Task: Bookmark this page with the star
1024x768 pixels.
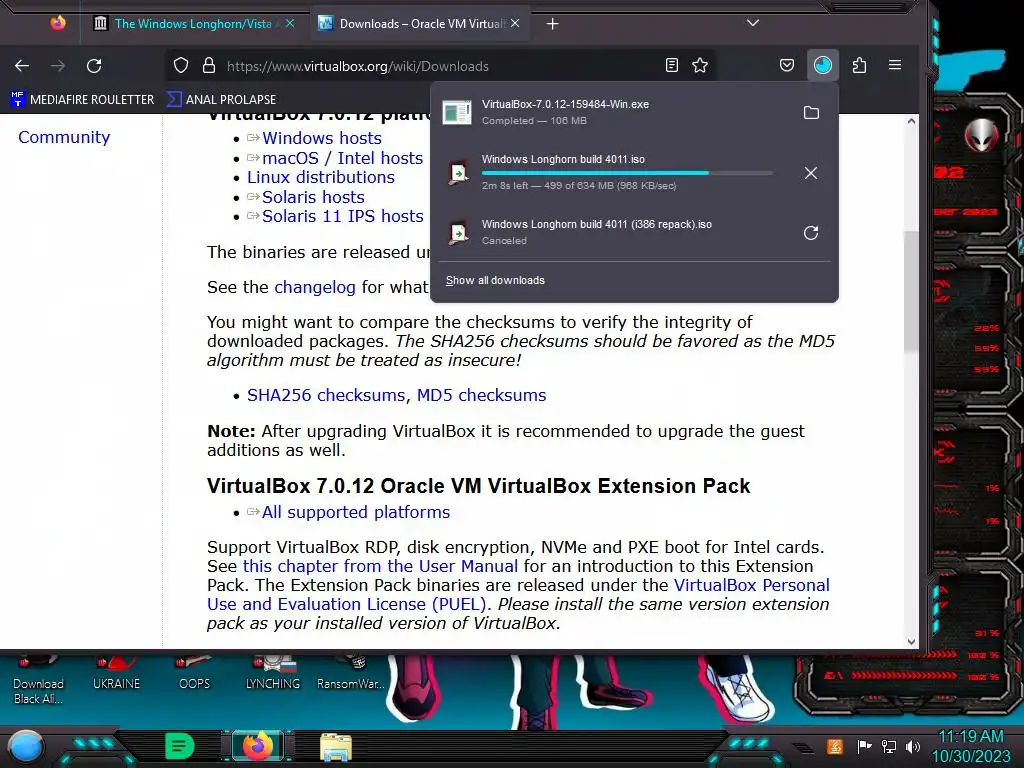Action: 700,65
